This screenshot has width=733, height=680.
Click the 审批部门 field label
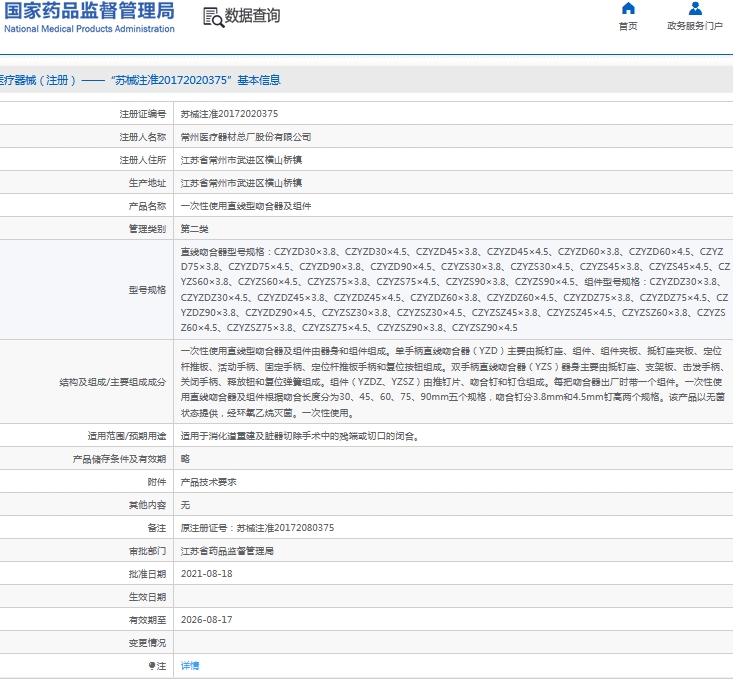pos(147,551)
